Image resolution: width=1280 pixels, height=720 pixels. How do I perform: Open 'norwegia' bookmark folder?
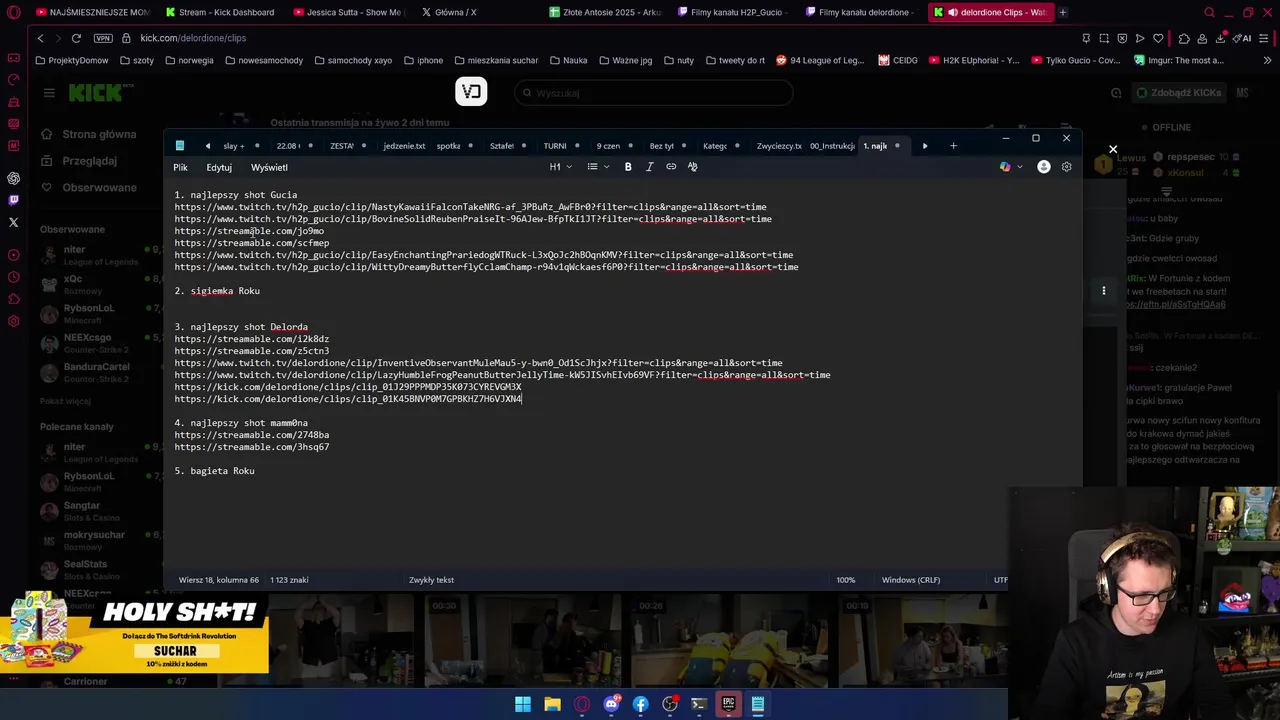click(x=188, y=60)
